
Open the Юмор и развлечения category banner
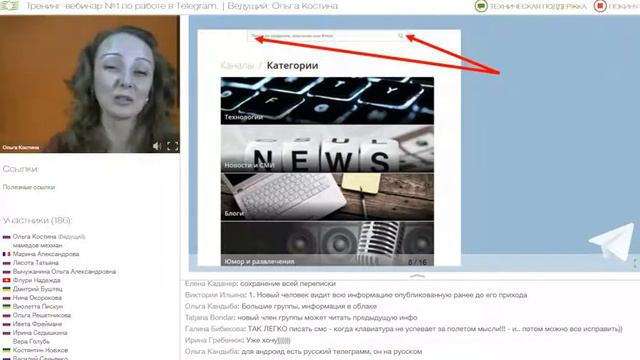tap(327, 244)
